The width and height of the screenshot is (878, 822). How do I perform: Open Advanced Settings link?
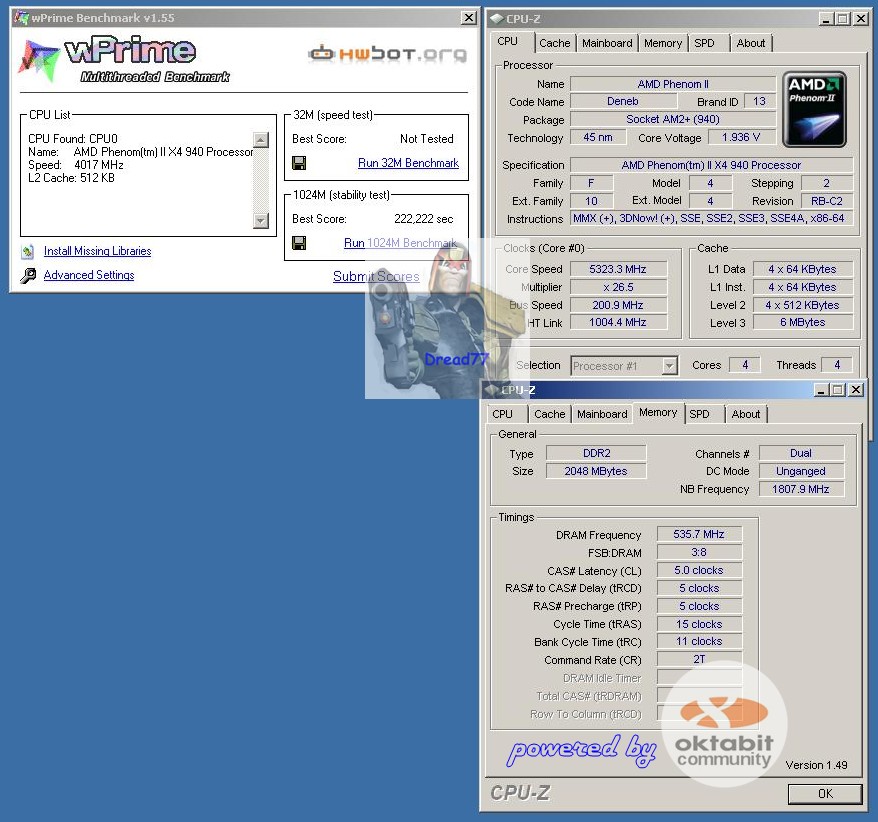pyautogui.click(x=89, y=275)
